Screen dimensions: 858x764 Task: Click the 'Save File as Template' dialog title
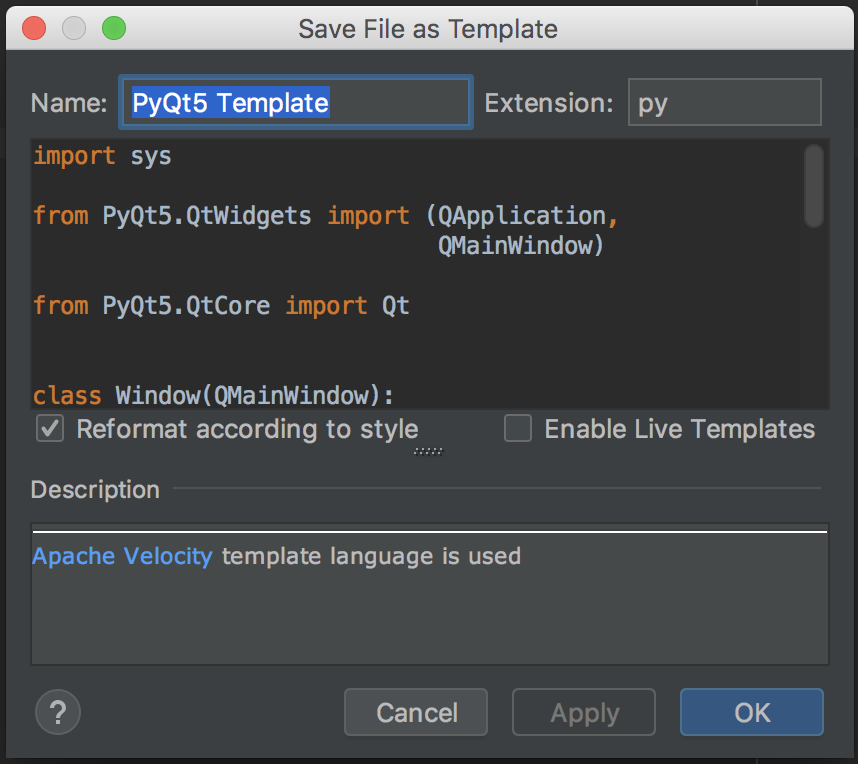tap(428, 29)
